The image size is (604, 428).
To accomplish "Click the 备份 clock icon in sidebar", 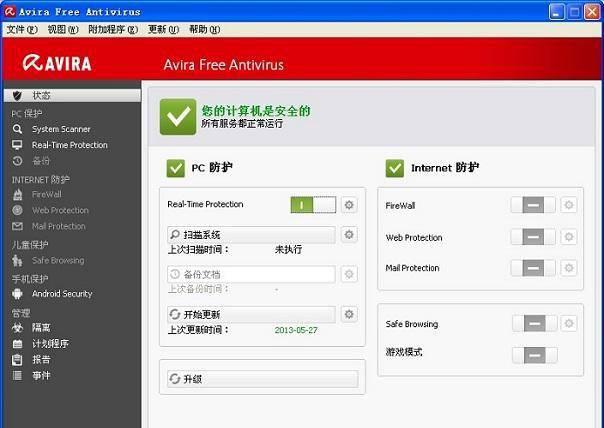I will (x=17, y=161).
